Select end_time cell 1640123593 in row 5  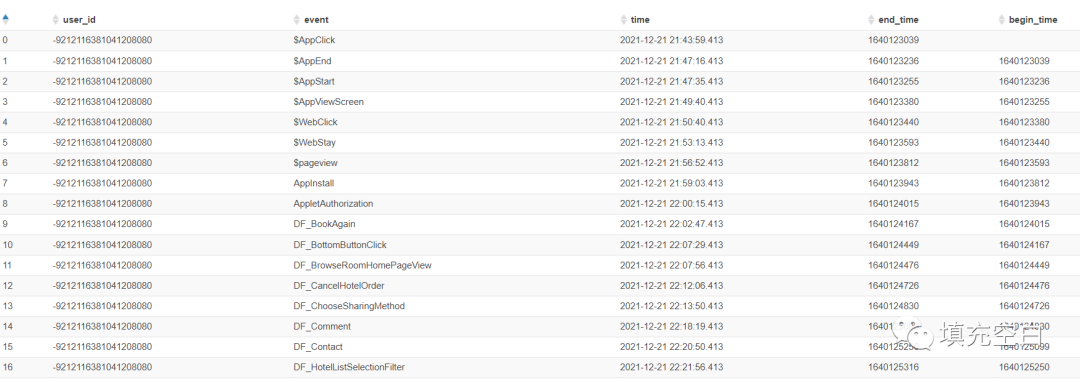coord(893,142)
